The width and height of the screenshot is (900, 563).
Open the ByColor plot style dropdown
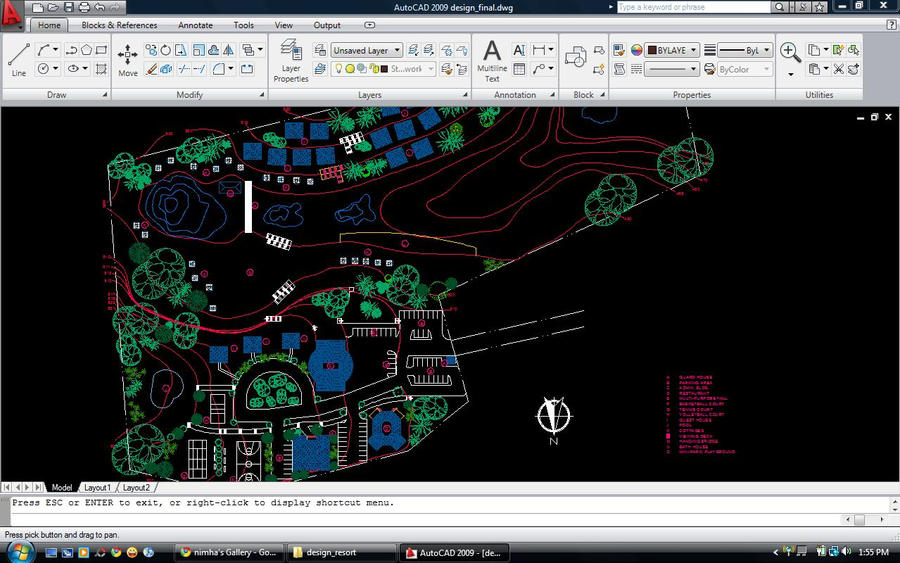click(744, 69)
